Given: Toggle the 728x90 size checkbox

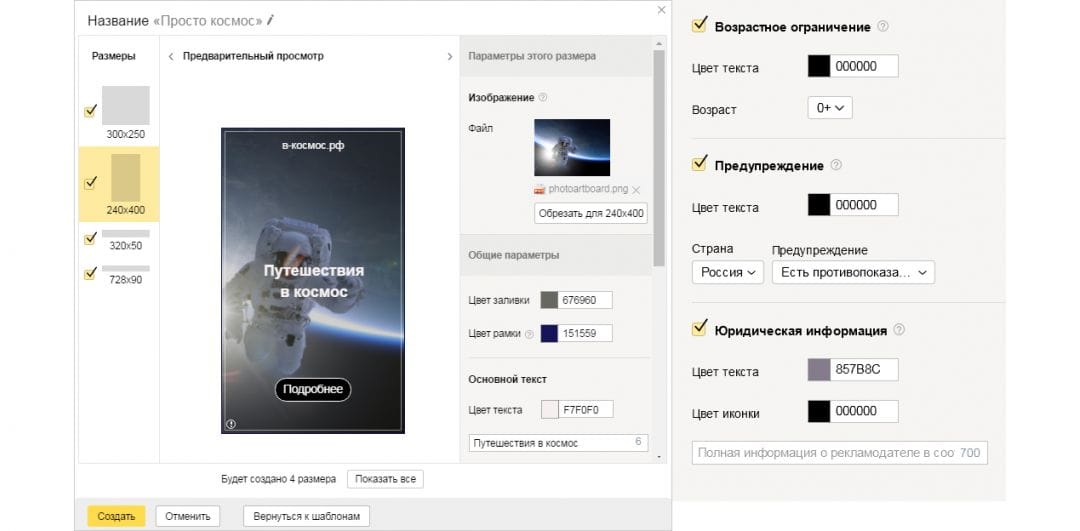Looking at the screenshot, I should (x=90, y=273).
